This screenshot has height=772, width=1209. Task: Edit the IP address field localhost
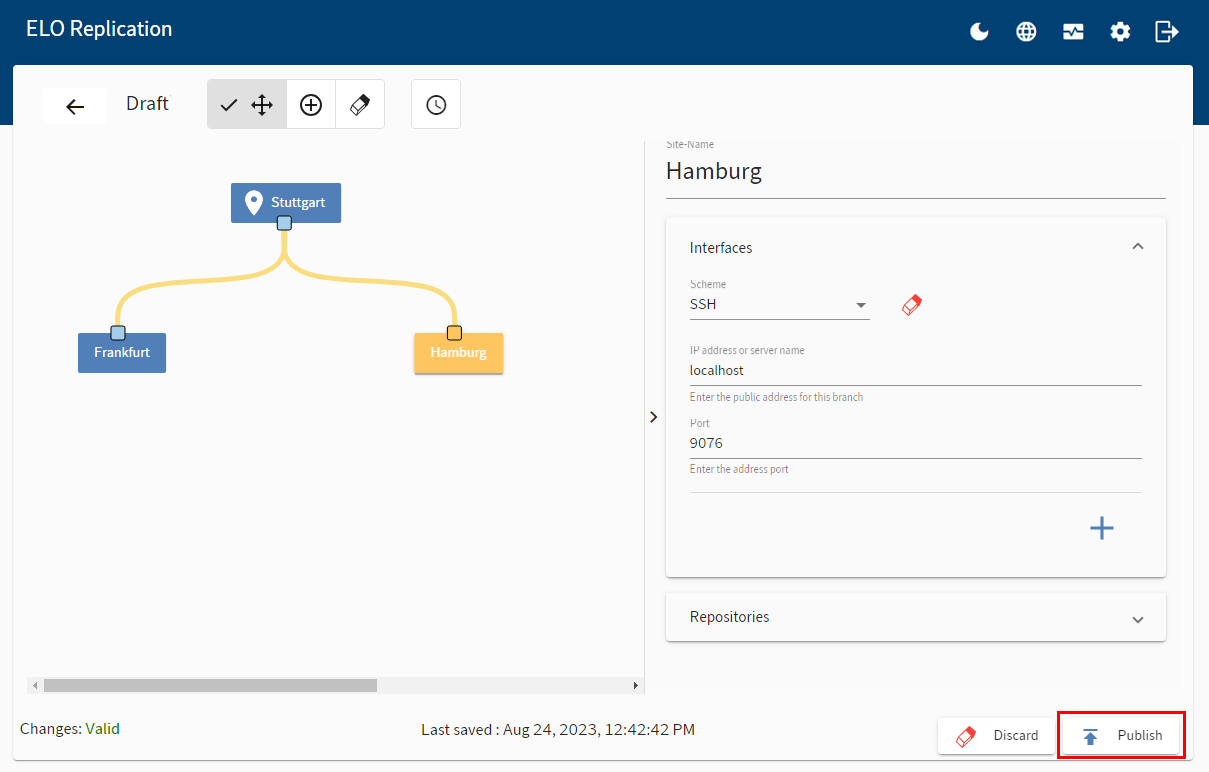916,370
